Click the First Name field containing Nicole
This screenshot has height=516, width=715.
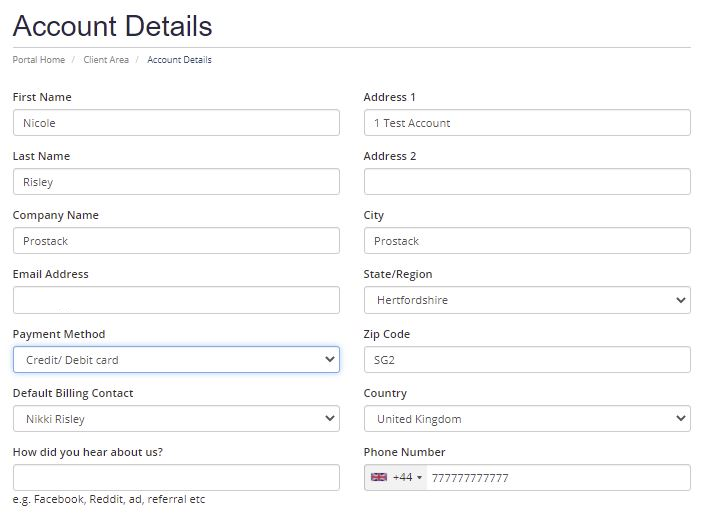tap(176, 123)
